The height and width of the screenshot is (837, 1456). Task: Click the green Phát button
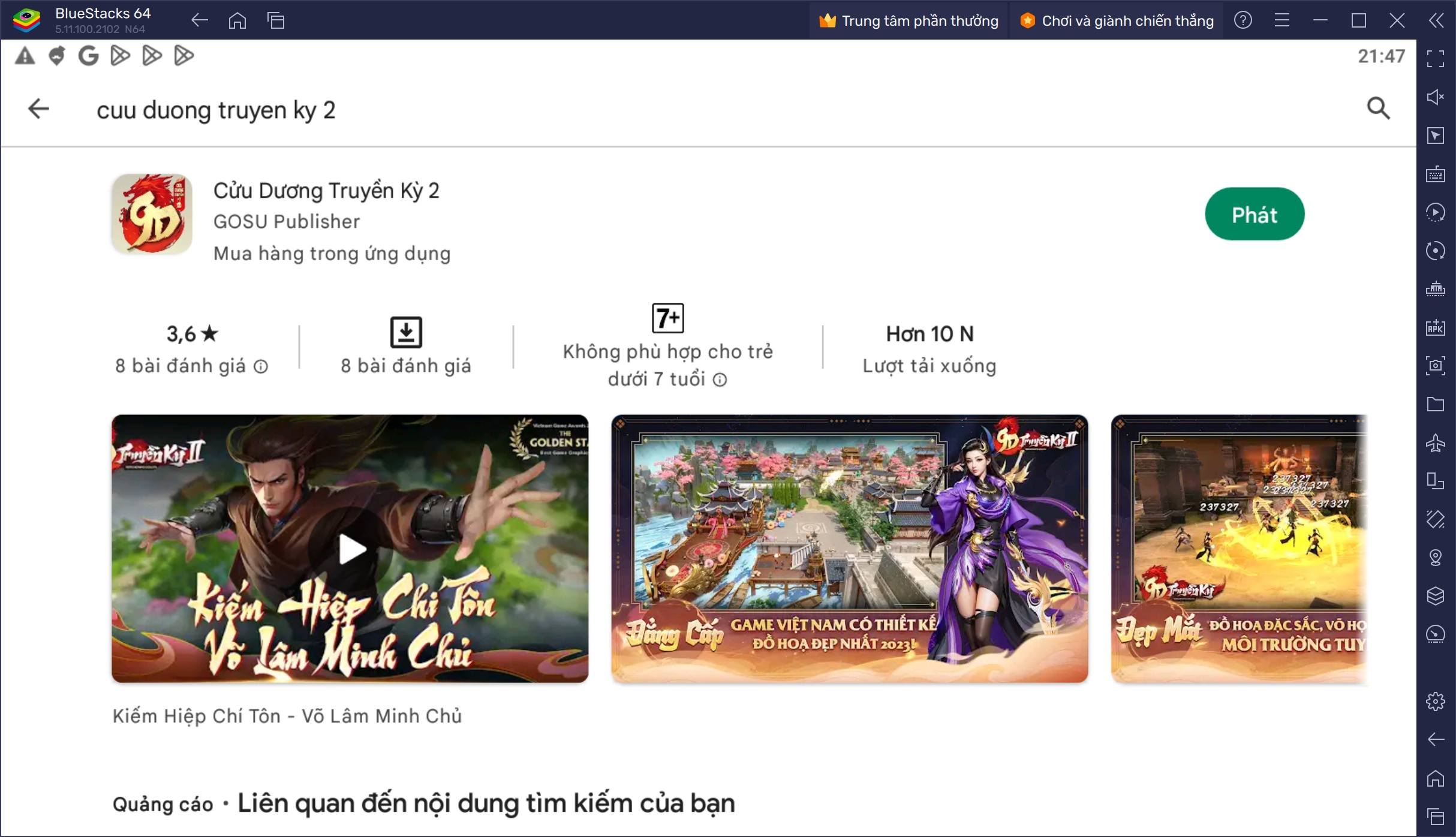pos(1255,214)
